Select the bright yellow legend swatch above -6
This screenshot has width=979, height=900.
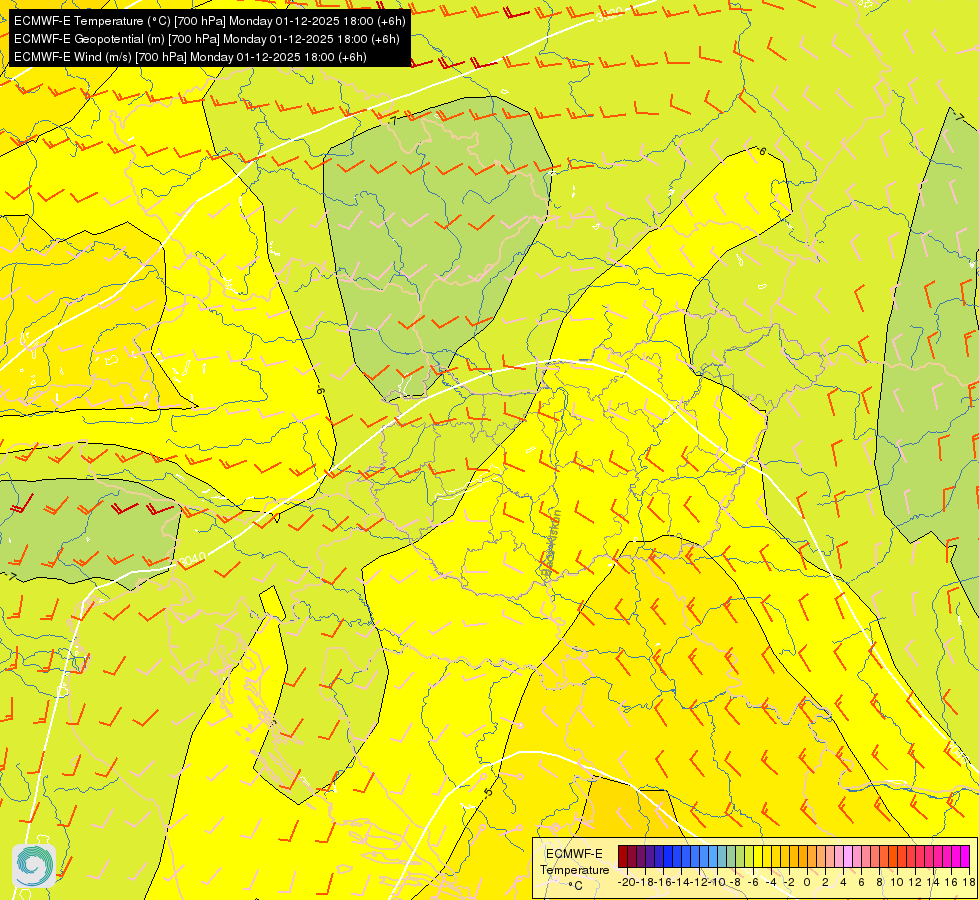click(x=758, y=856)
